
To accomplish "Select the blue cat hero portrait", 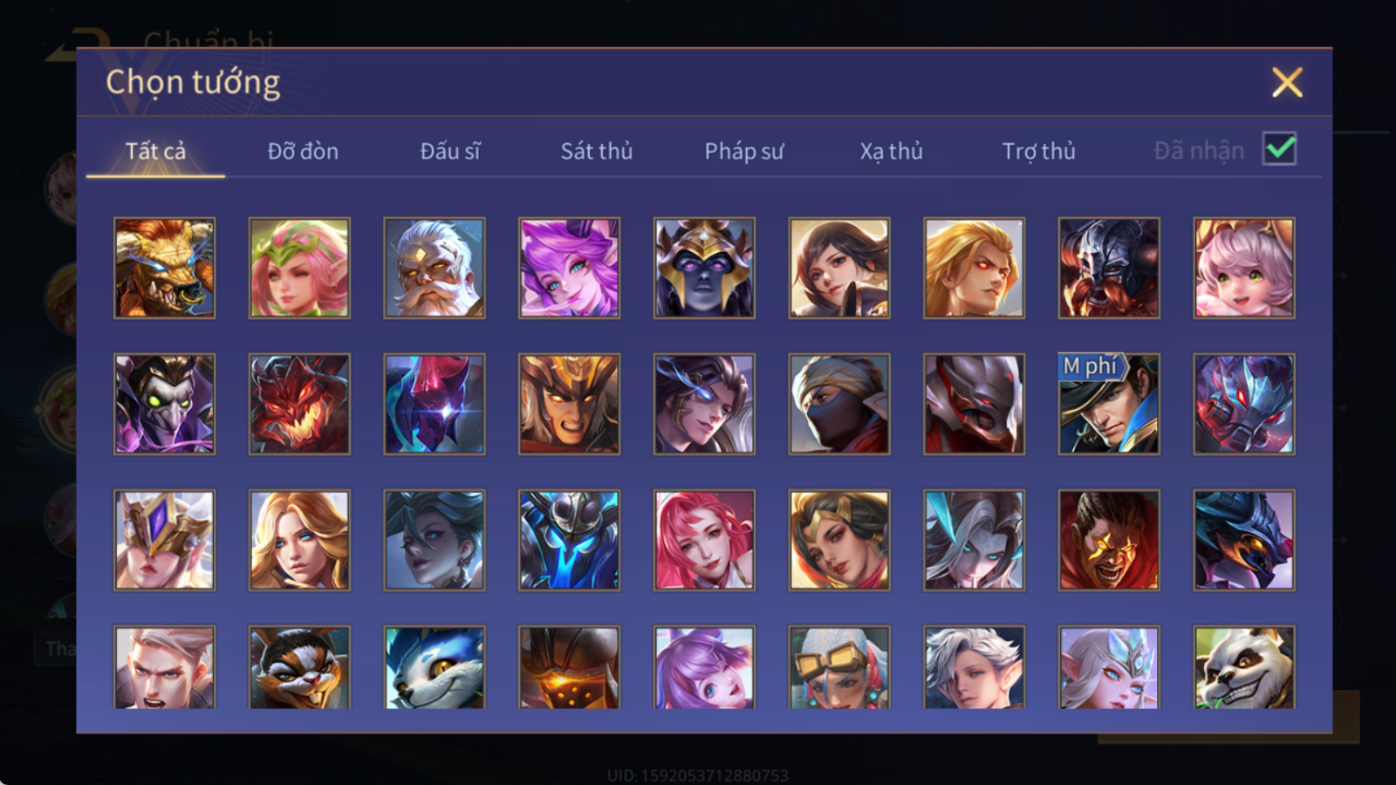I will [x=434, y=667].
